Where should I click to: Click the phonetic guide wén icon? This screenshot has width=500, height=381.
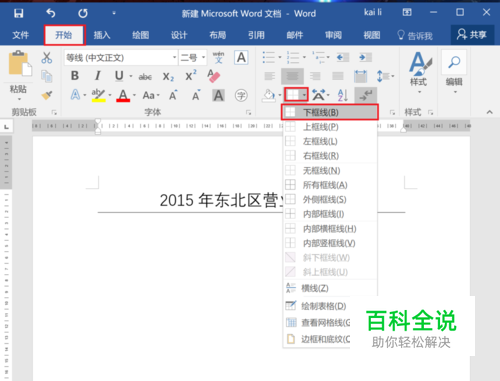click(218, 58)
